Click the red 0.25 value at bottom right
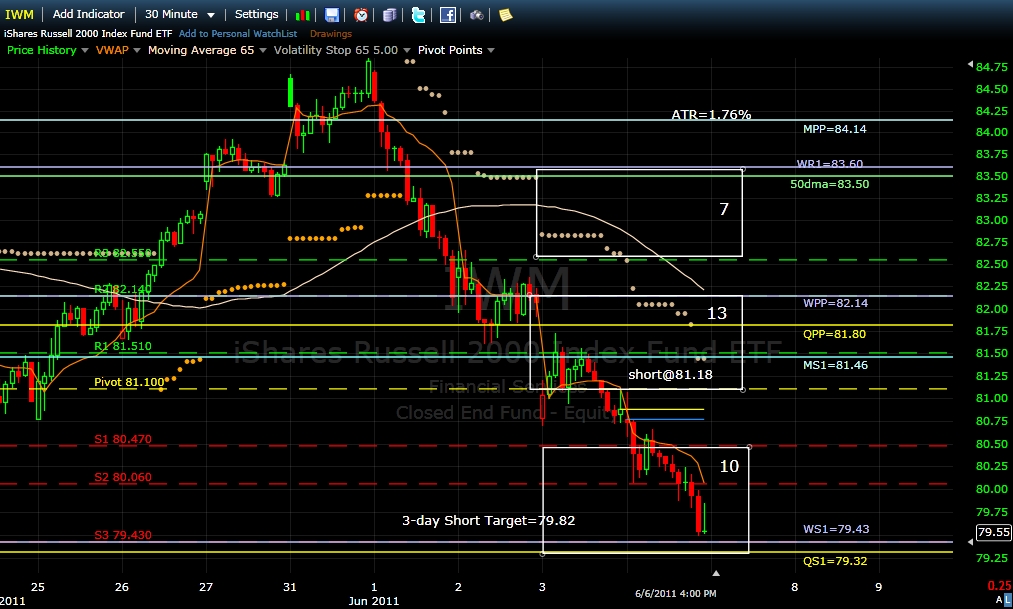1013x609 pixels. pyautogui.click(x=999, y=586)
